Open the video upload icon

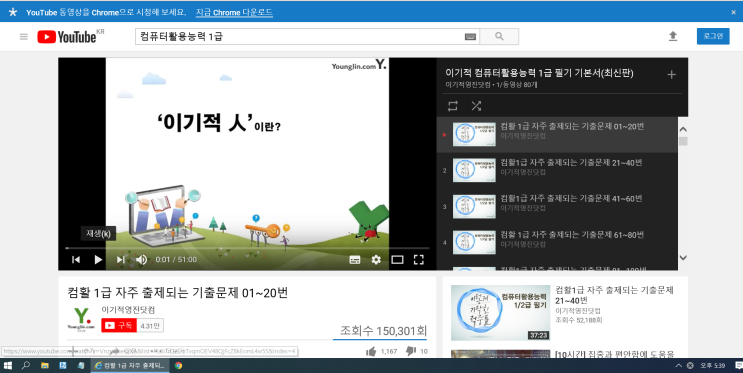point(673,36)
